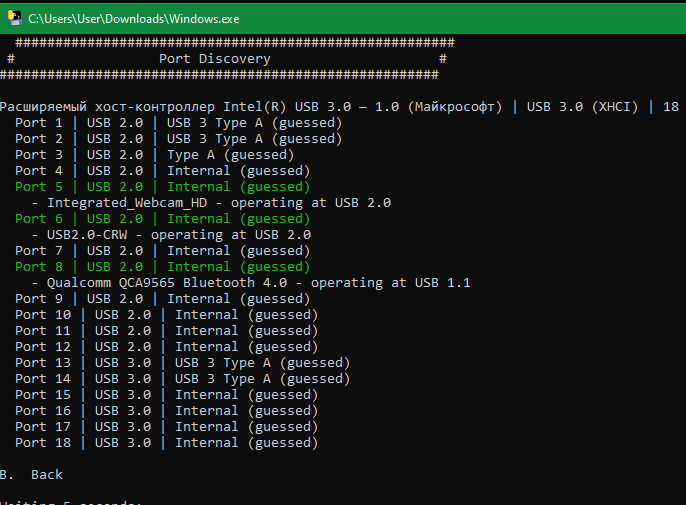The height and width of the screenshot is (505, 686).
Task: Click the Port 9 Internal entry
Action: [x=162, y=299]
